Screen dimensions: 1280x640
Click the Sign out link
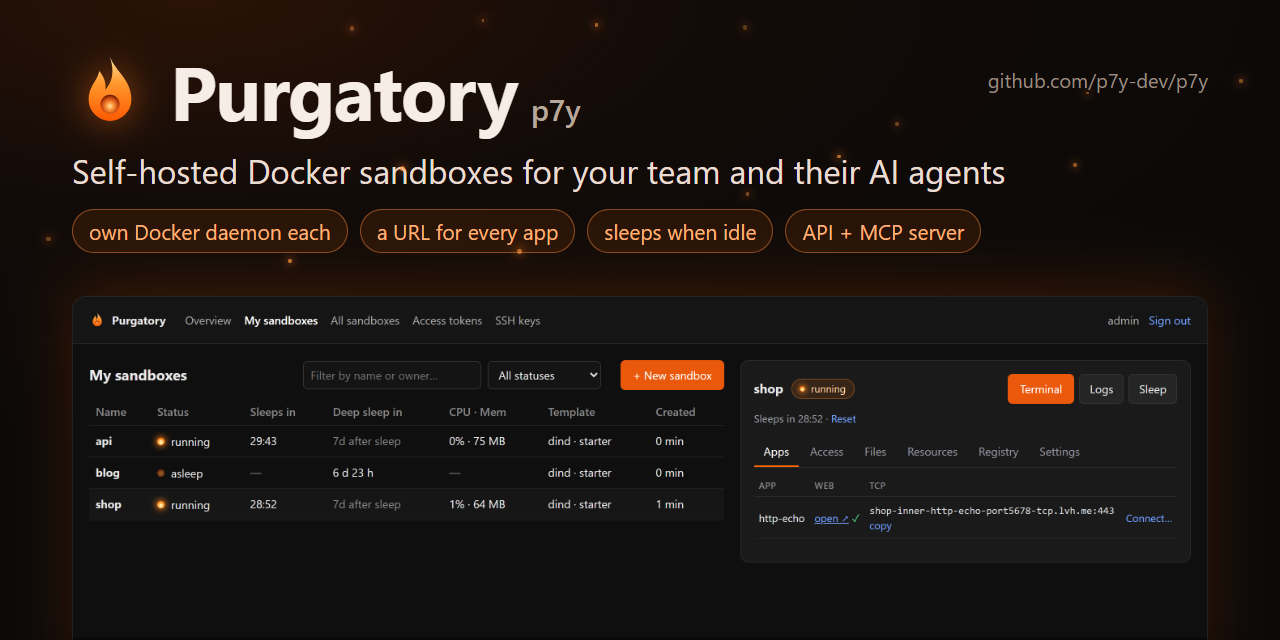1170,321
